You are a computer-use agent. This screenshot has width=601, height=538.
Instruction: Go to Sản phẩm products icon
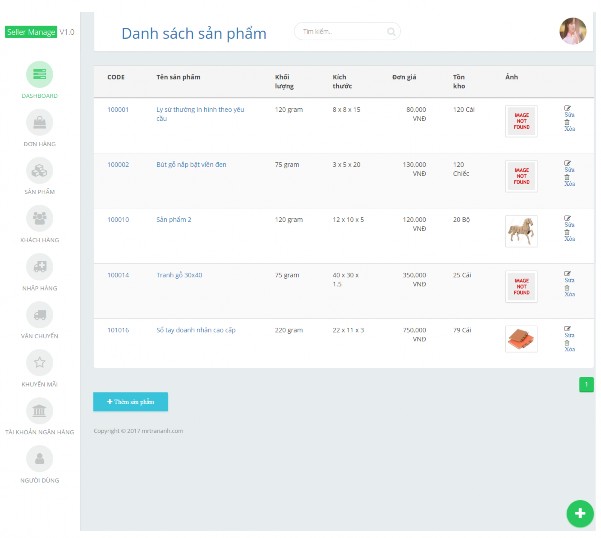39,170
